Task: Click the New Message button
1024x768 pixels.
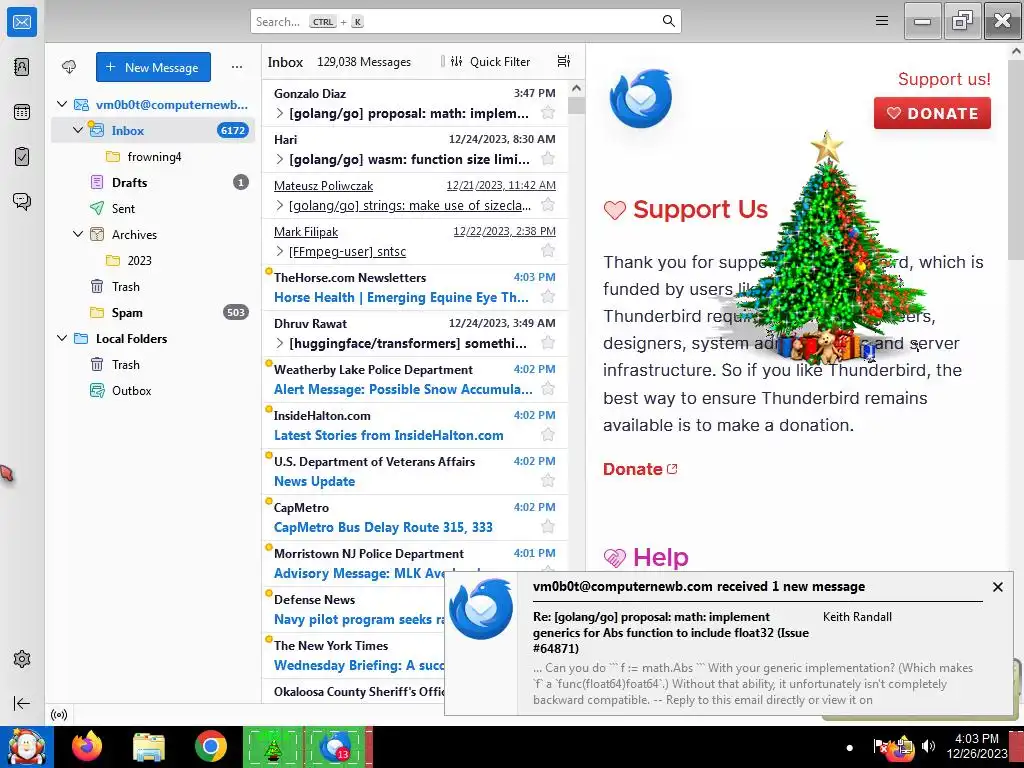Action: tap(153, 67)
